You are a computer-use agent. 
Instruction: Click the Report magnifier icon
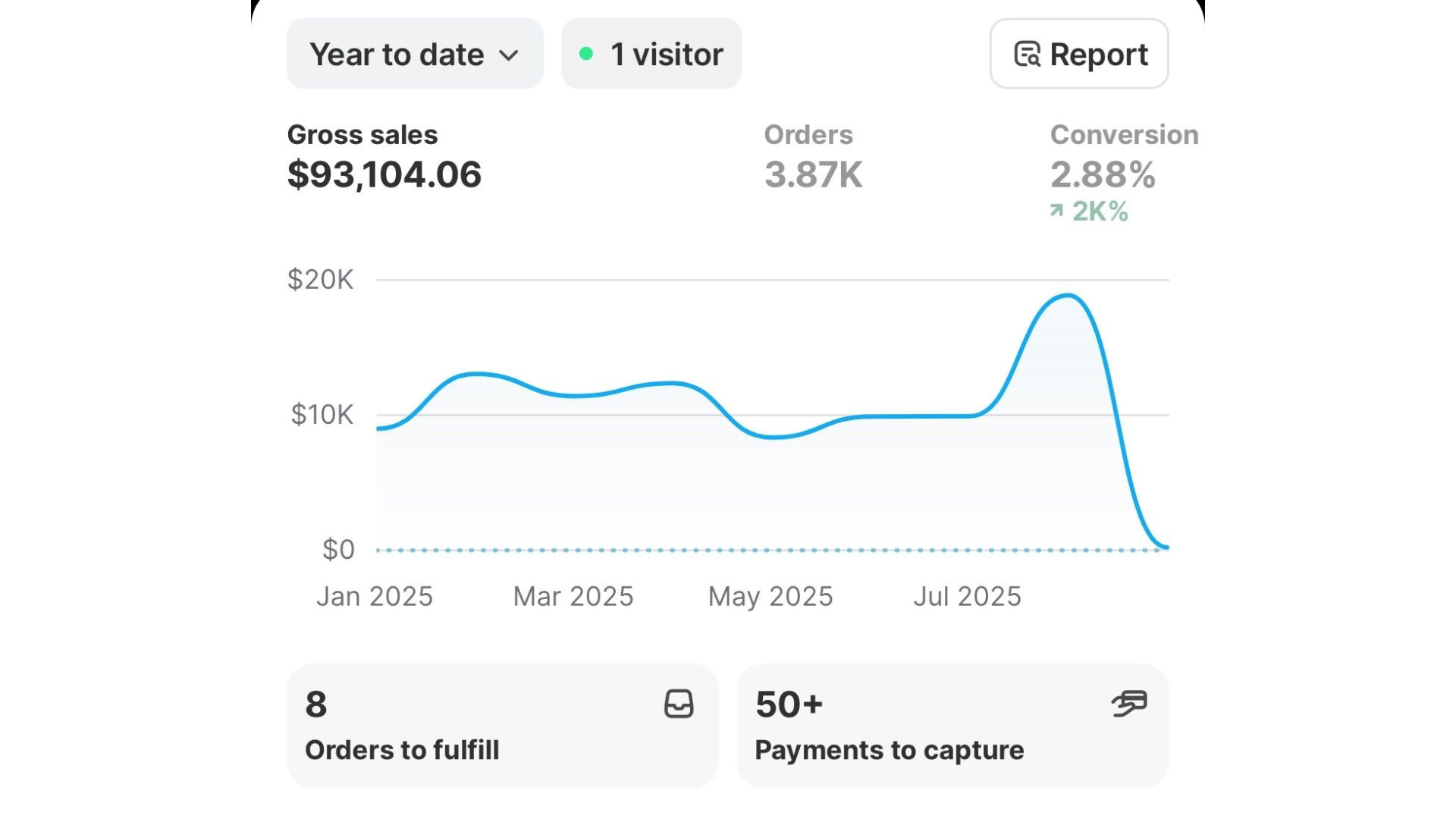(1027, 55)
